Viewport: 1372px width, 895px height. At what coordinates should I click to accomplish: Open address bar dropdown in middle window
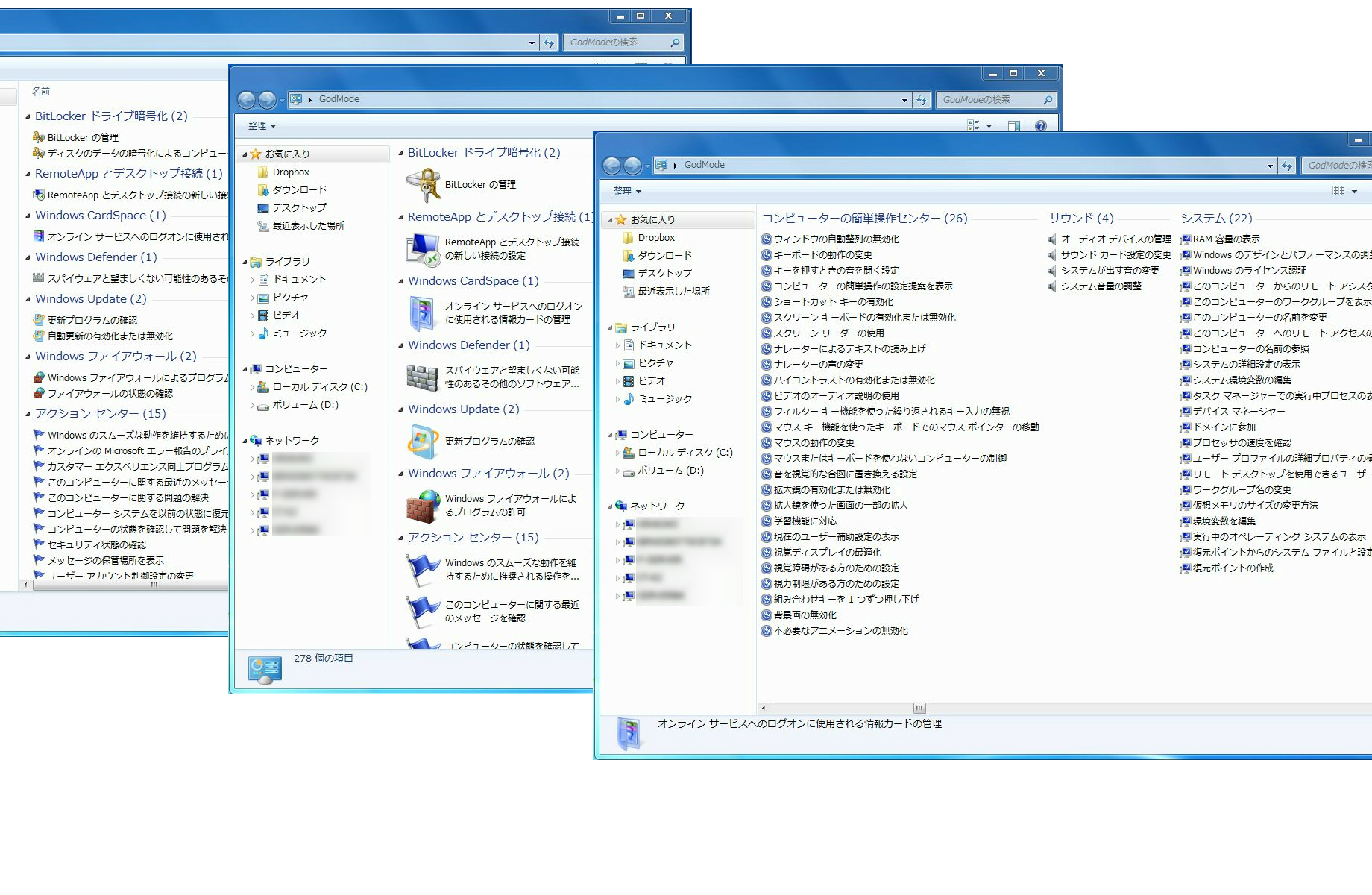[904, 100]
